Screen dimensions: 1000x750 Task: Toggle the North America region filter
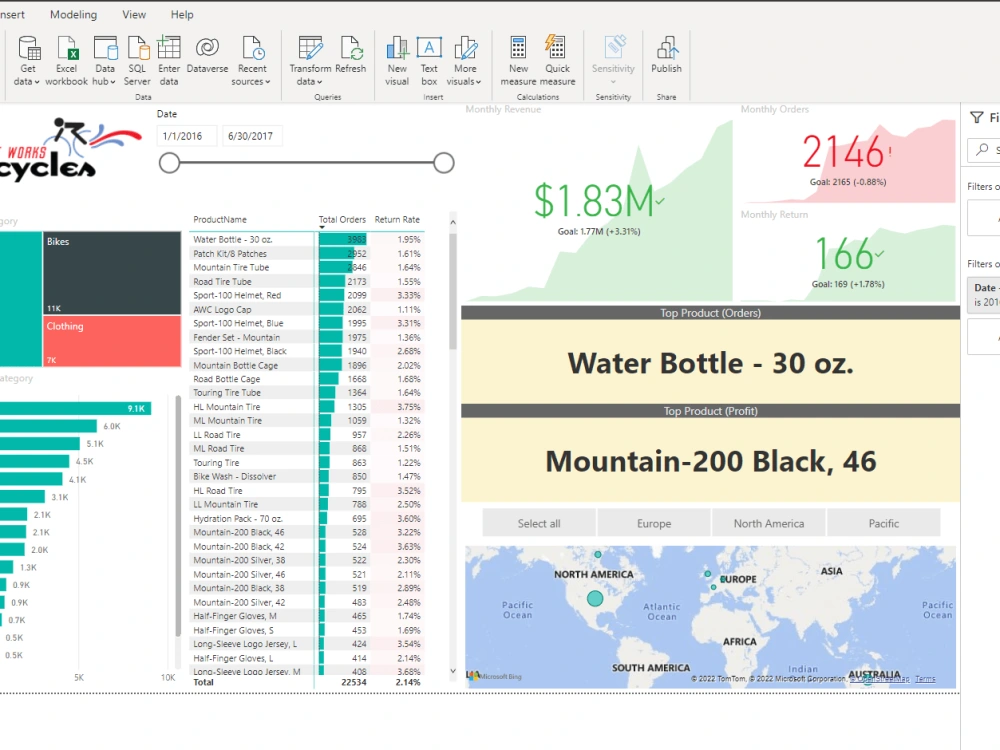coord(768,522)
